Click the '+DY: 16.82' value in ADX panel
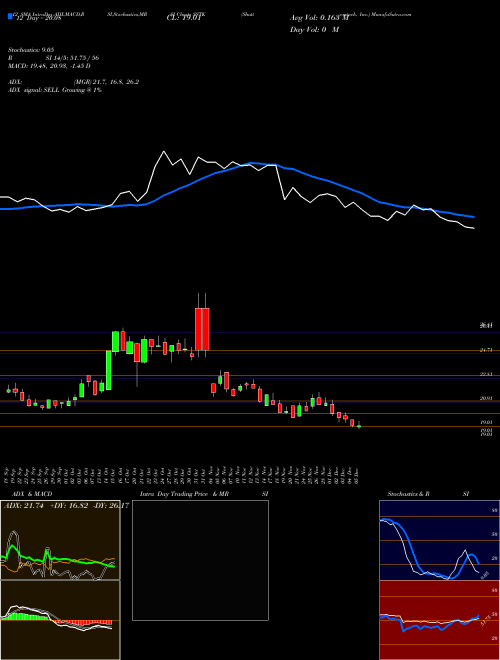Viewport: 500px width, 660px height. tap(69, 505)
